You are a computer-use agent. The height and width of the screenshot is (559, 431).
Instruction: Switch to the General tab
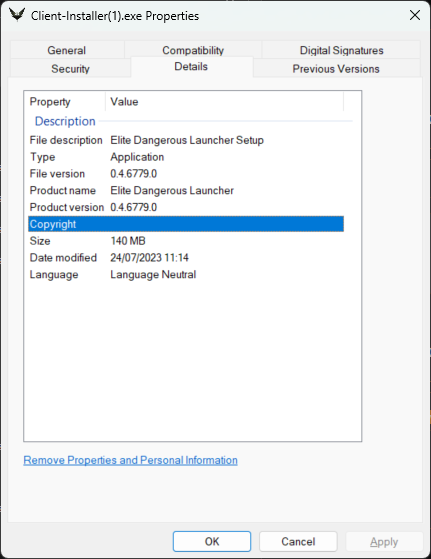coord(67,50)
